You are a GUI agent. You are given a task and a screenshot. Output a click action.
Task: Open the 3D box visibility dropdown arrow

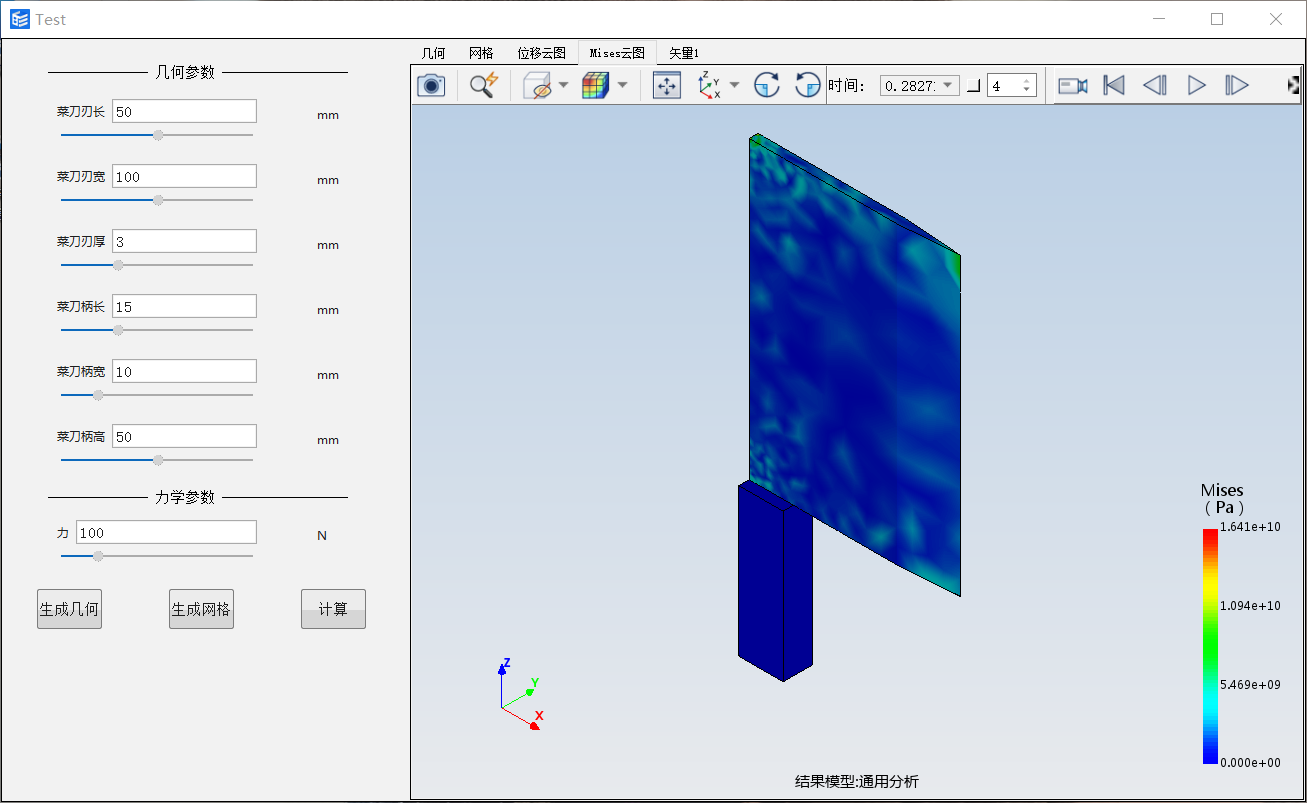[563, 85]
